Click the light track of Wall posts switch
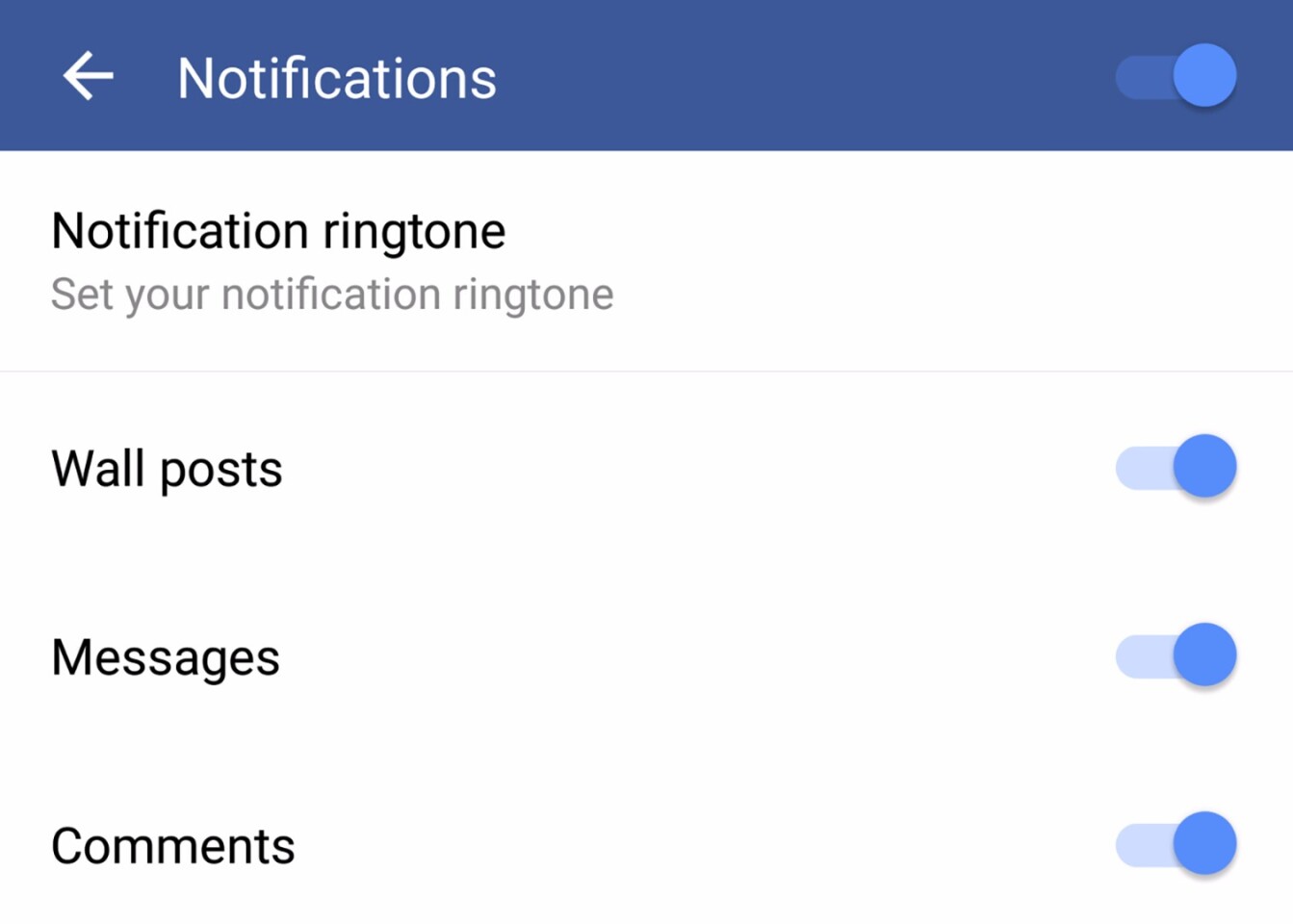The width and height of the screenshot is (1293, 924). pos(1141,469)
